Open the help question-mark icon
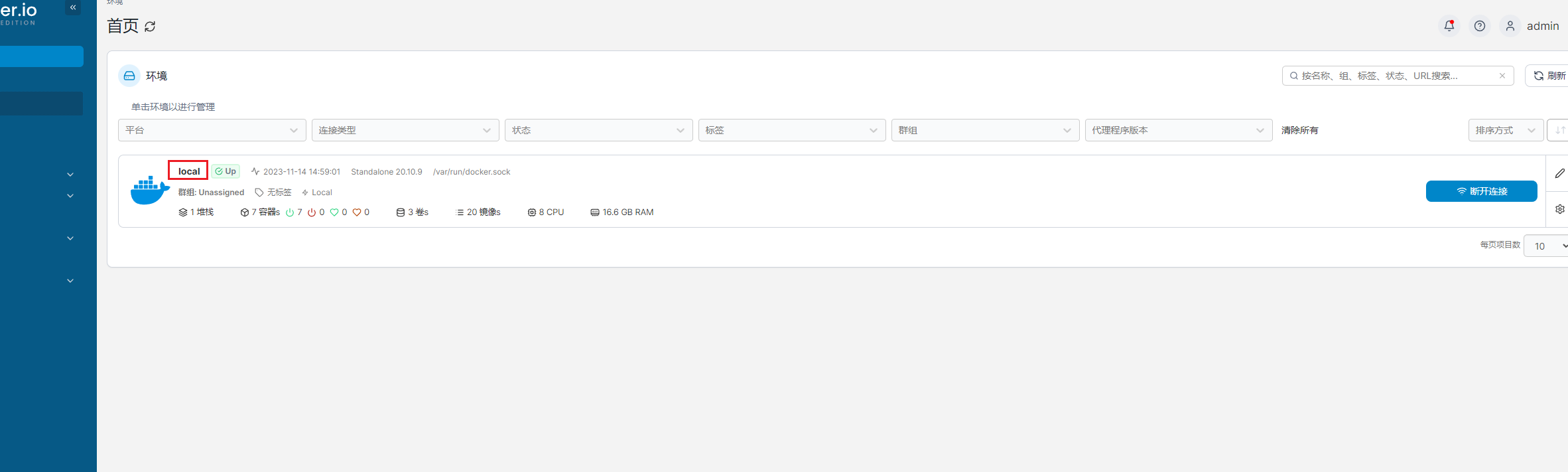1568x472 pixels. coord(1480,26)
